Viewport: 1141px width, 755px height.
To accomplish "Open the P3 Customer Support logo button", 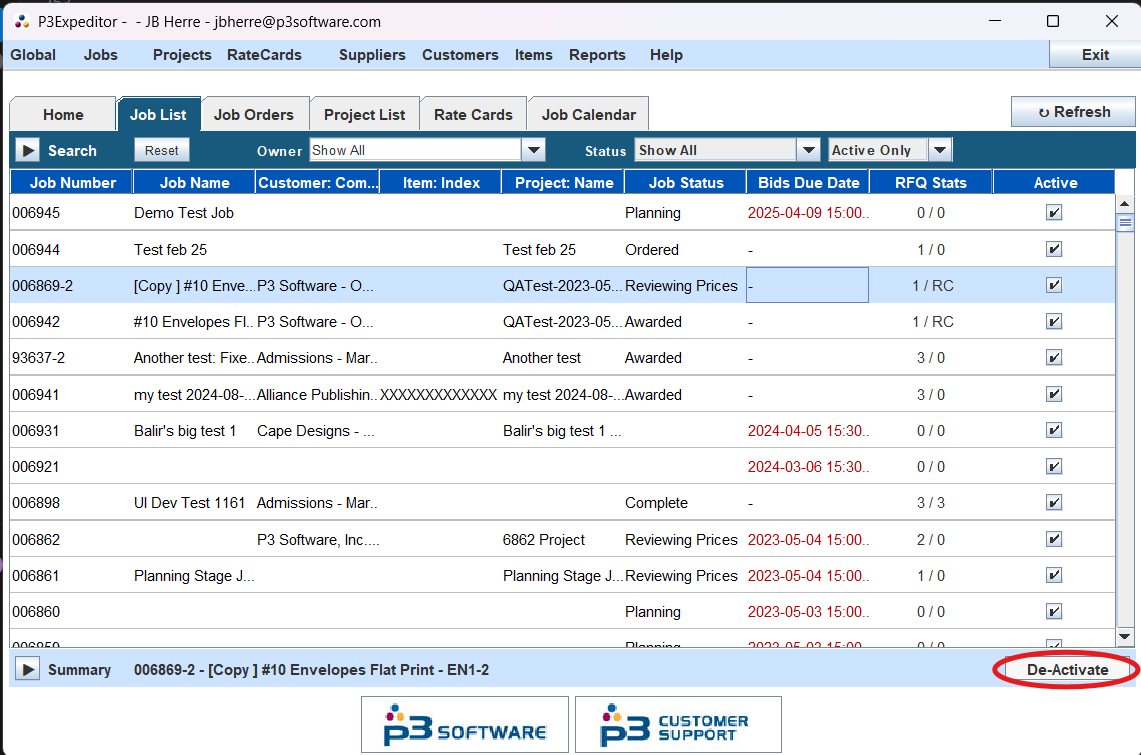I will [678, 725].
